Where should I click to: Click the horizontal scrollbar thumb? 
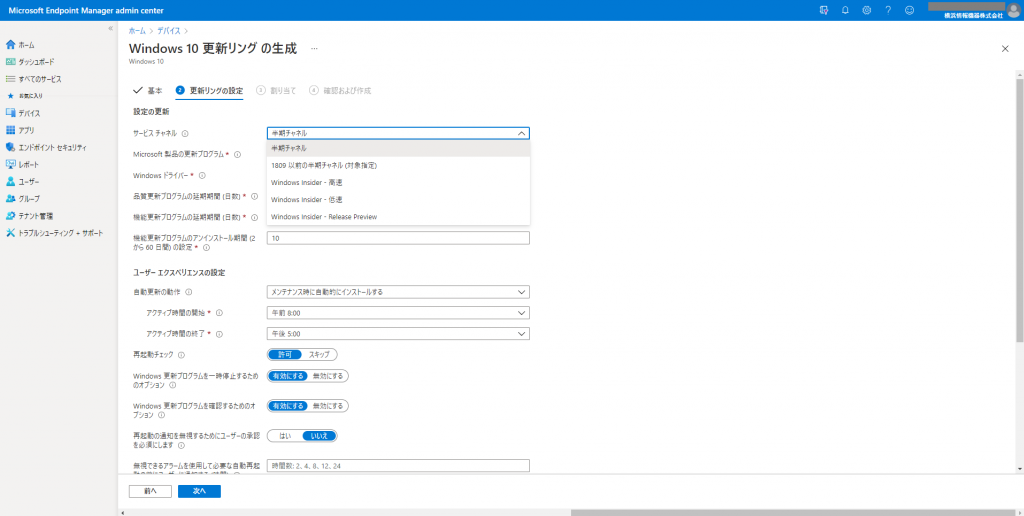tap(793, 512)
